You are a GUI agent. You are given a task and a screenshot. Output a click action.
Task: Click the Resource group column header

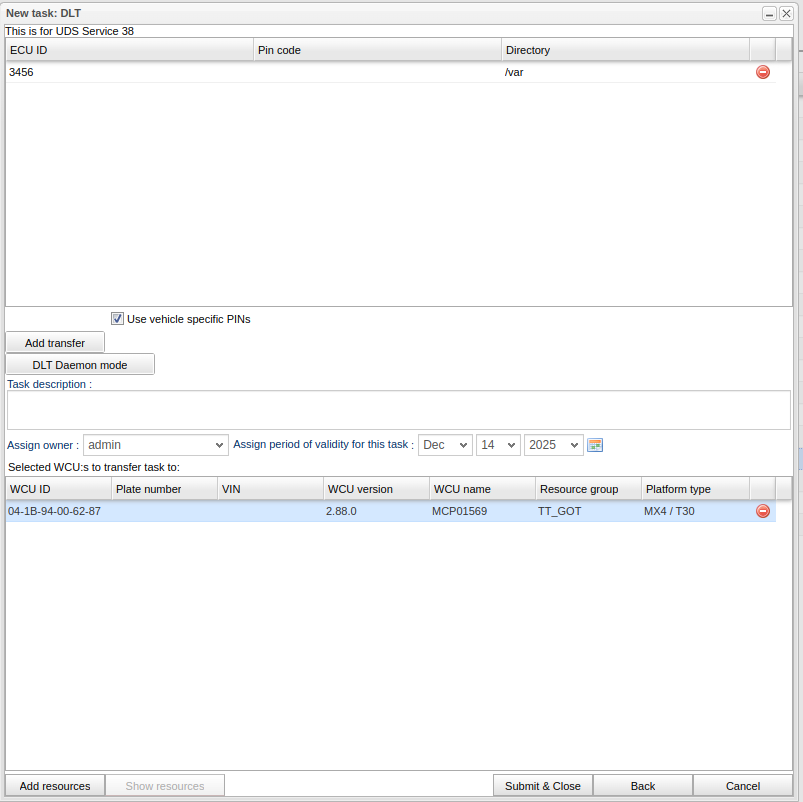coord(587,489)
